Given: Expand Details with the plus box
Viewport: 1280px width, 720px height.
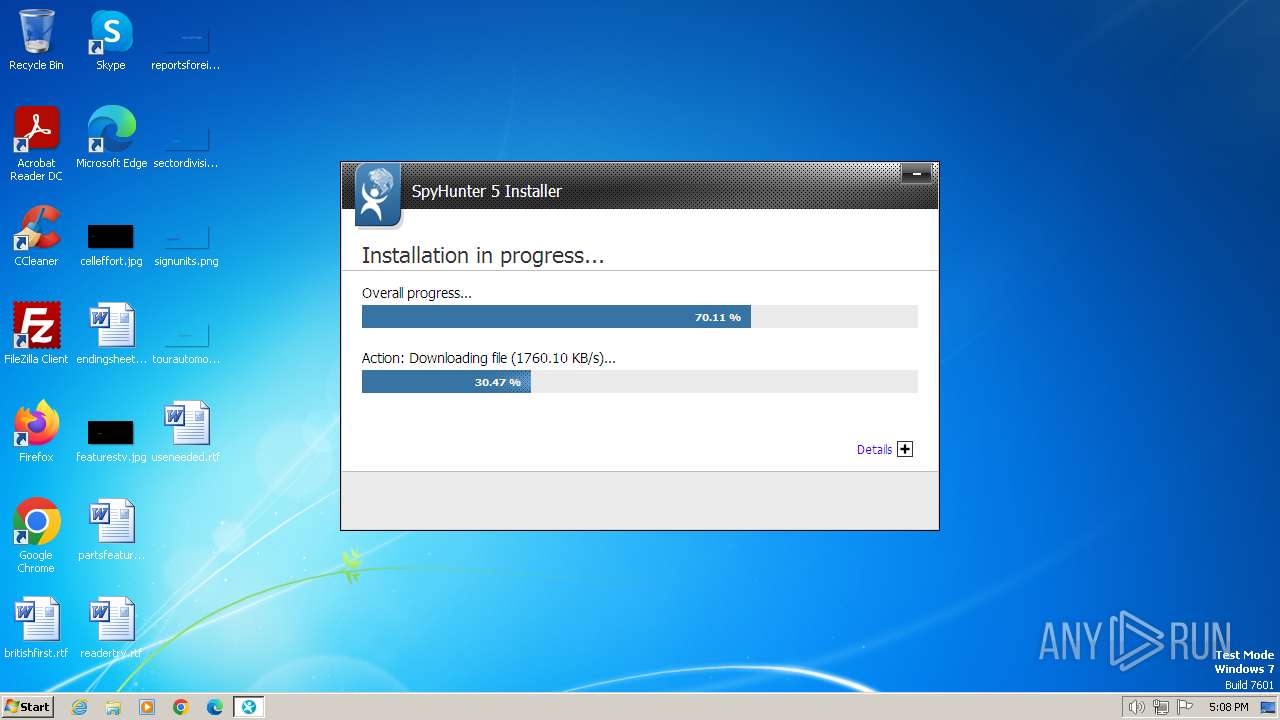Looking at the screenshot, I should 905,449.
